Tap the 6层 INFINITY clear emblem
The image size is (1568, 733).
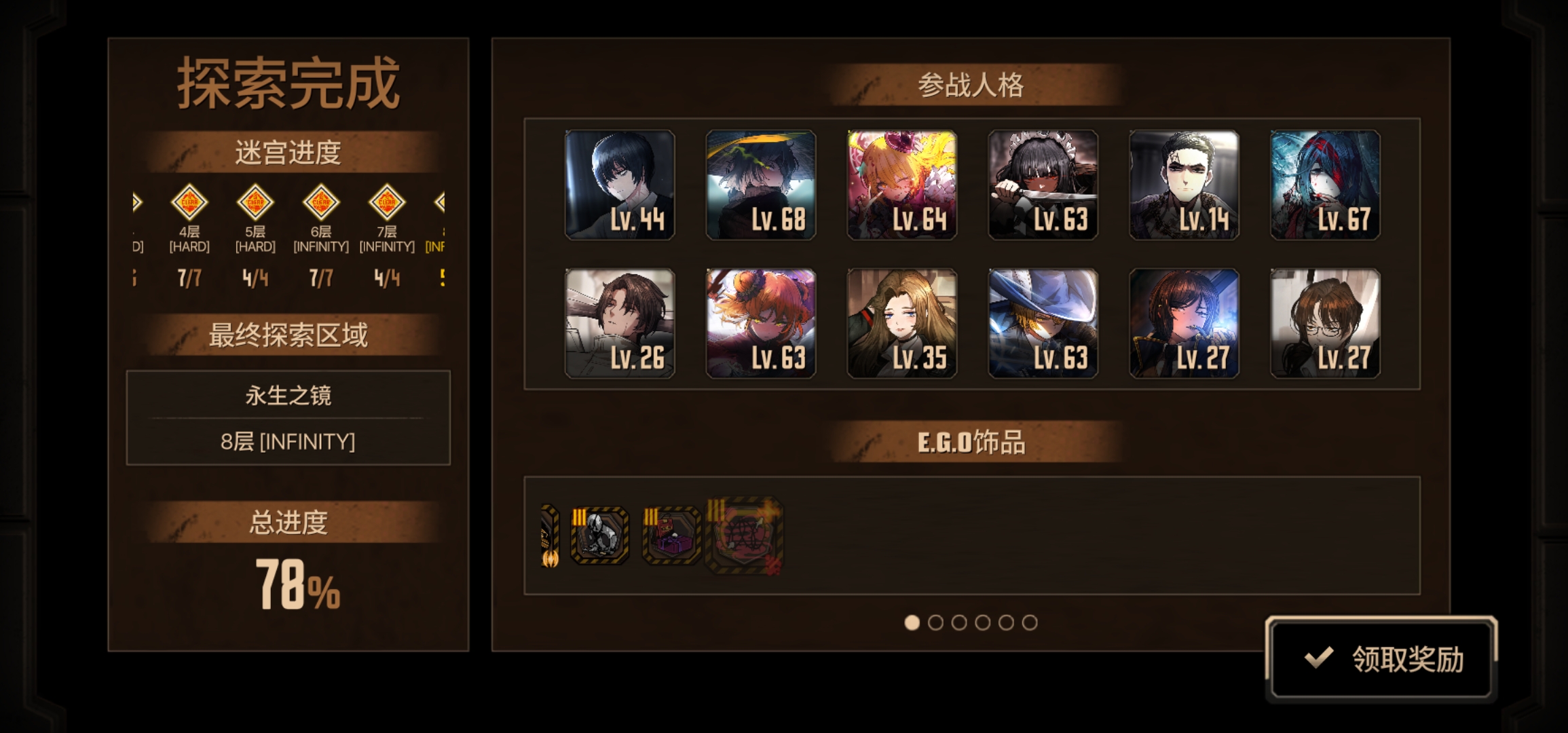[321, 202]
